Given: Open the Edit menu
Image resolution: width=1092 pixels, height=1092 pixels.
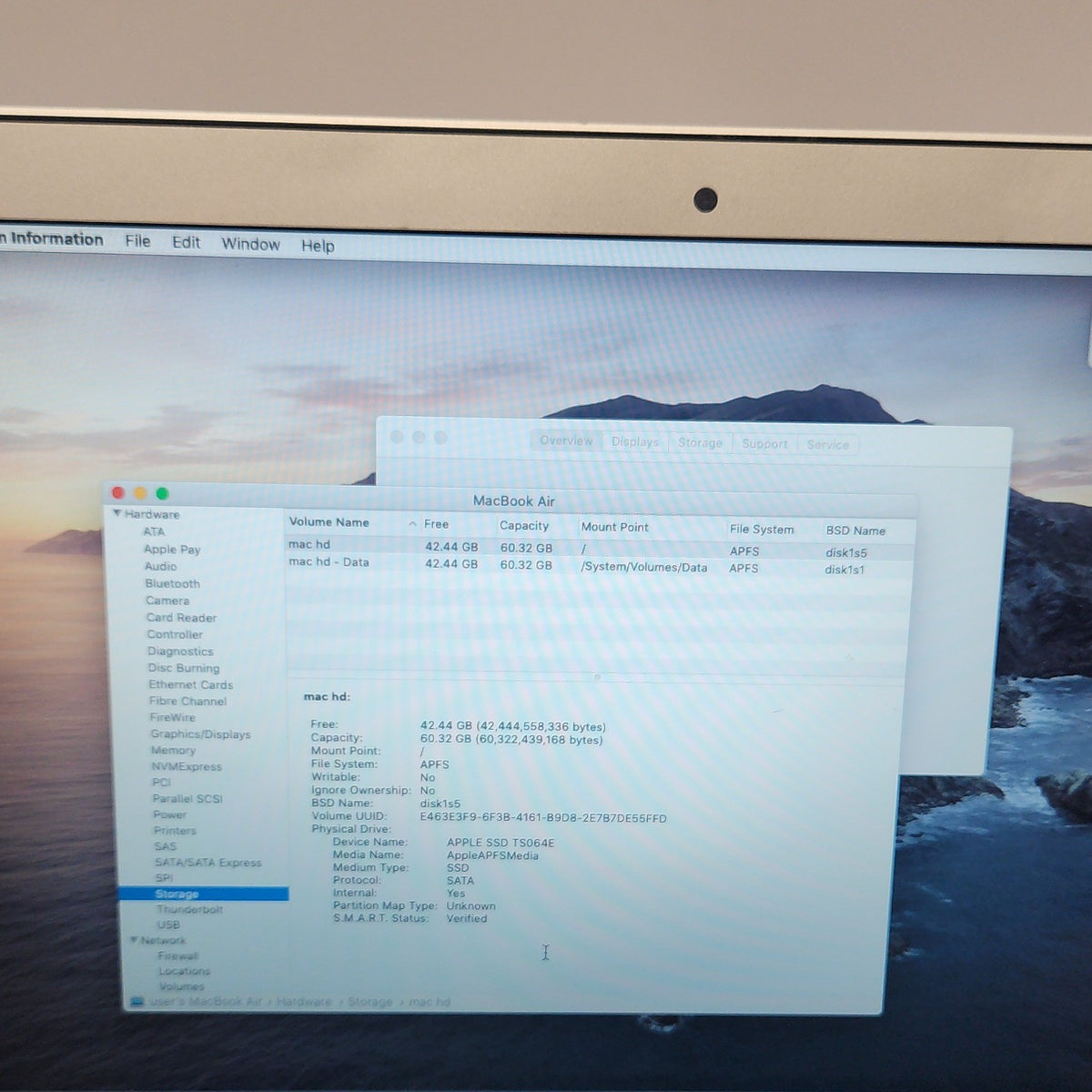Looking at the screenshot, I should tap(187, 242).
